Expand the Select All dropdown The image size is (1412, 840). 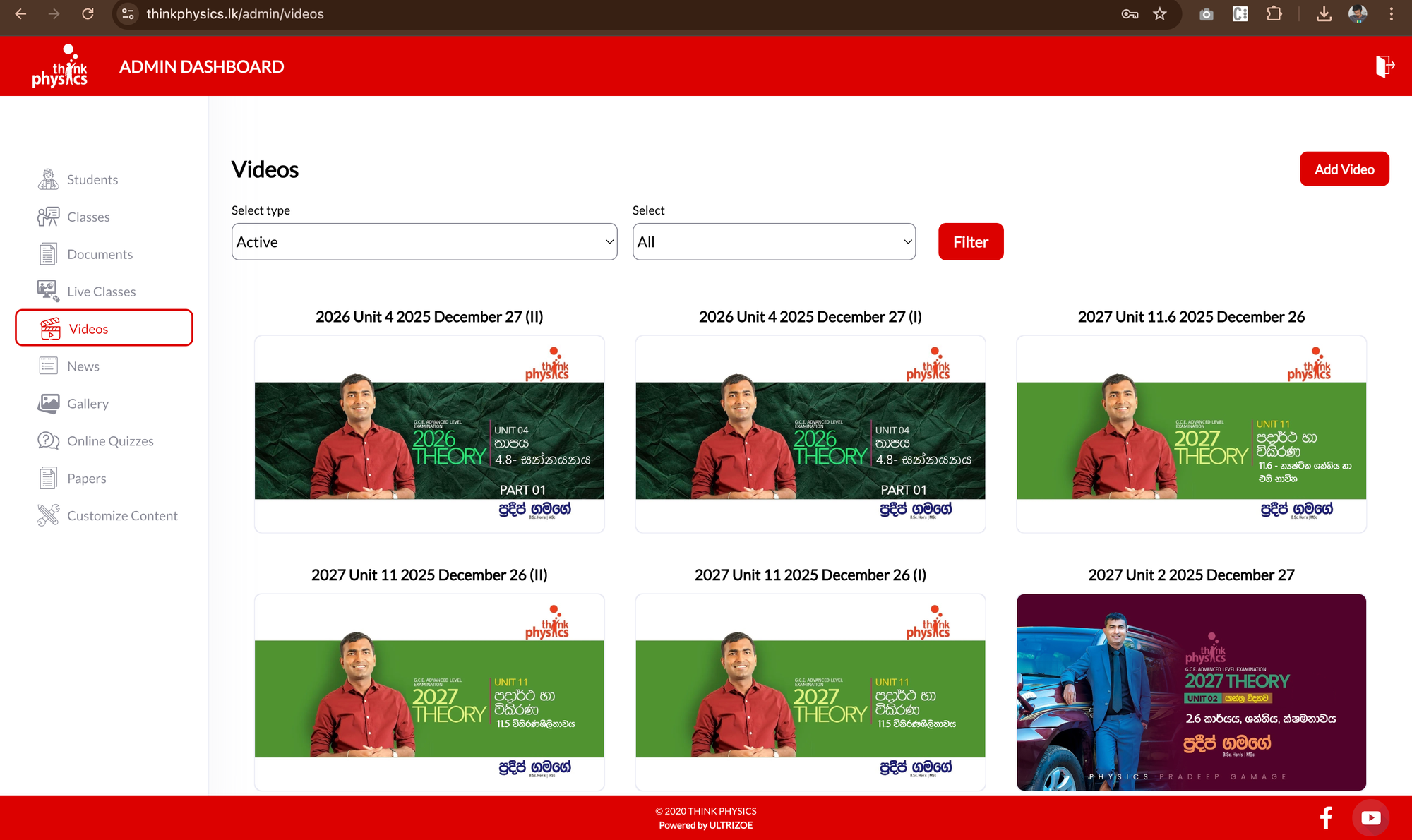click(x=774, y=242)
